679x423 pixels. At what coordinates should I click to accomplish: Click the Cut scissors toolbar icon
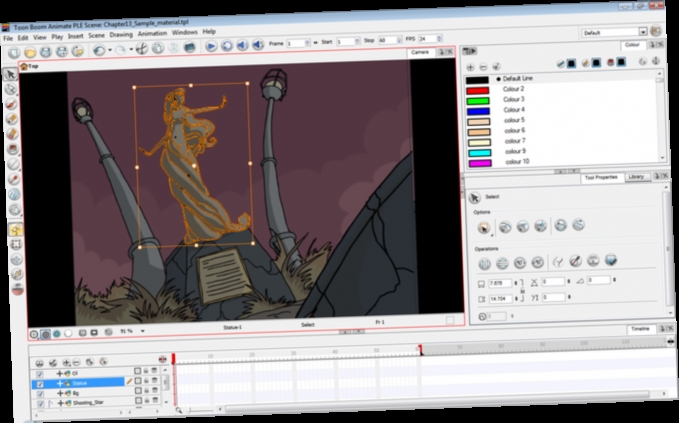click(142, 48)
